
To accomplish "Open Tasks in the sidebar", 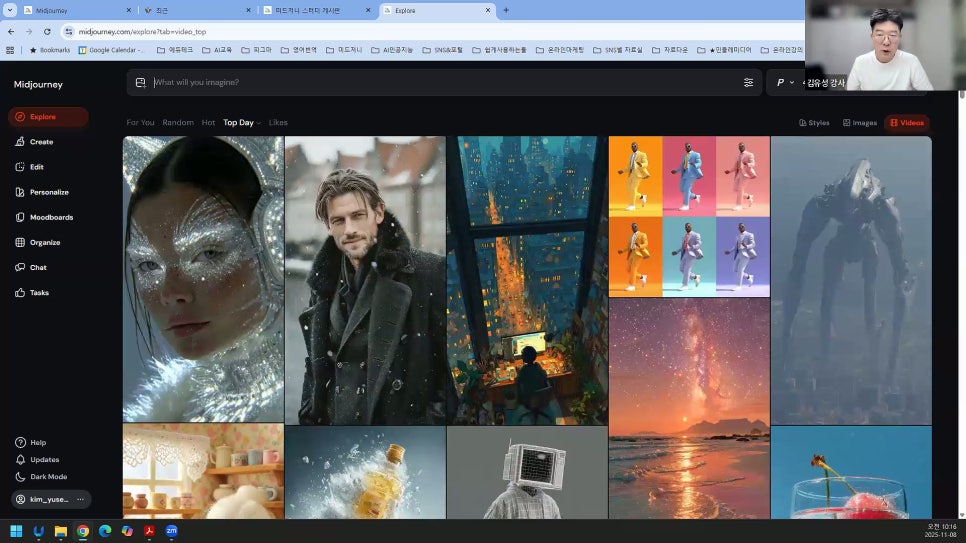I will pyautogui.click(x=39, y=293).
